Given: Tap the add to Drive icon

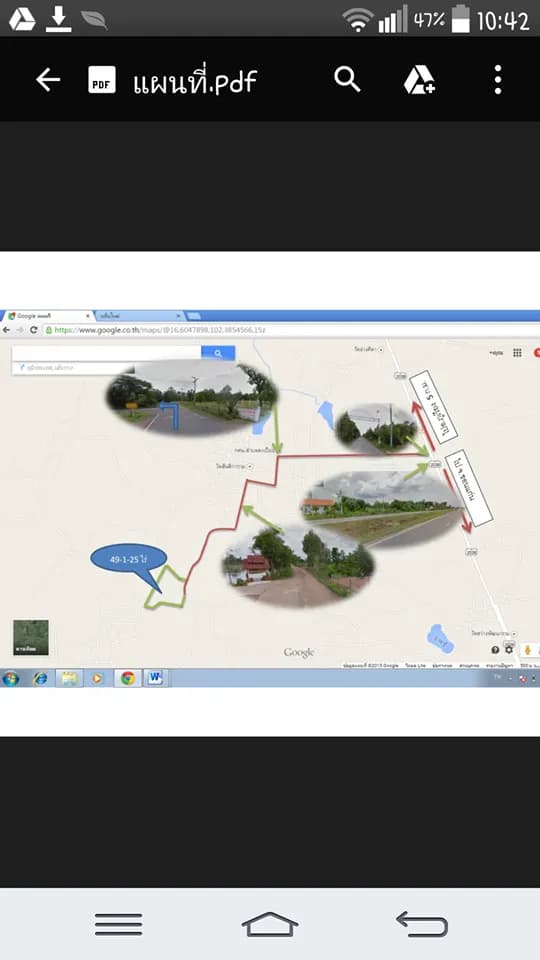Looking at the screenshot, I should [x=419, y=80].
